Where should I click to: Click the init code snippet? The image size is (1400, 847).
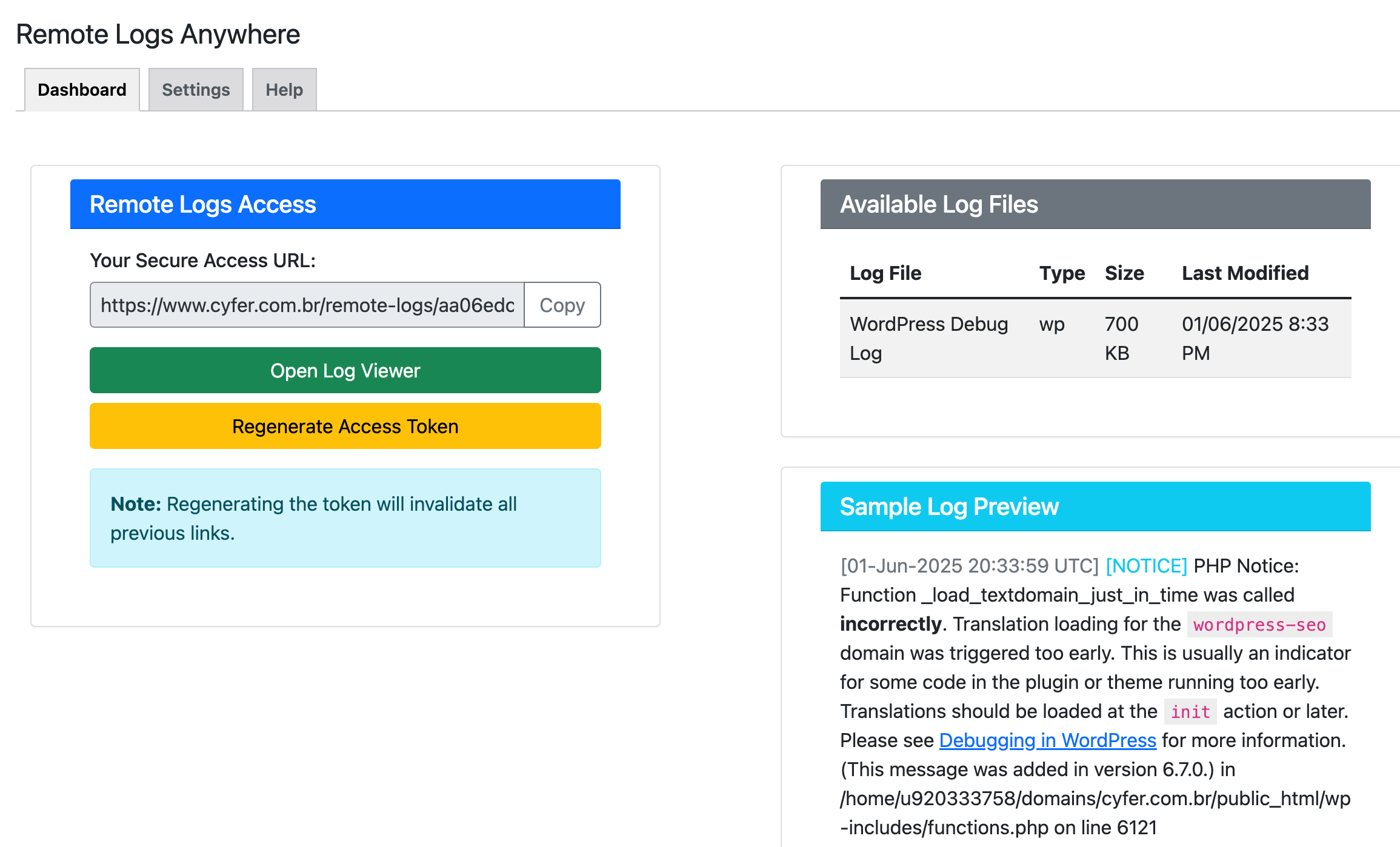point(1190,712)
